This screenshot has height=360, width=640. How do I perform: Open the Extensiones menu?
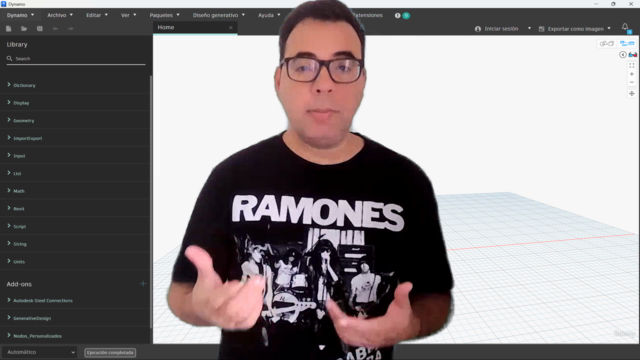(x=368, y=15)
